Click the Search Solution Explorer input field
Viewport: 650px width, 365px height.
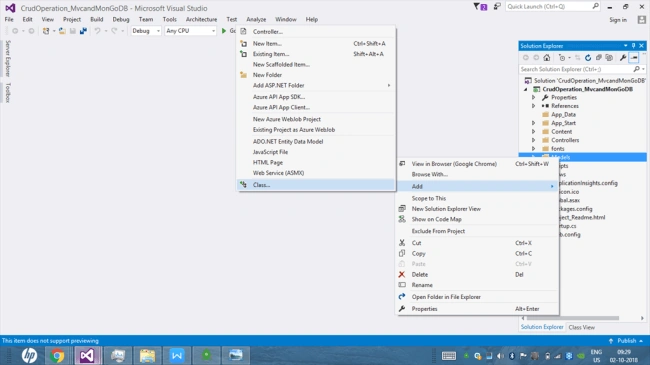(582, 69)
